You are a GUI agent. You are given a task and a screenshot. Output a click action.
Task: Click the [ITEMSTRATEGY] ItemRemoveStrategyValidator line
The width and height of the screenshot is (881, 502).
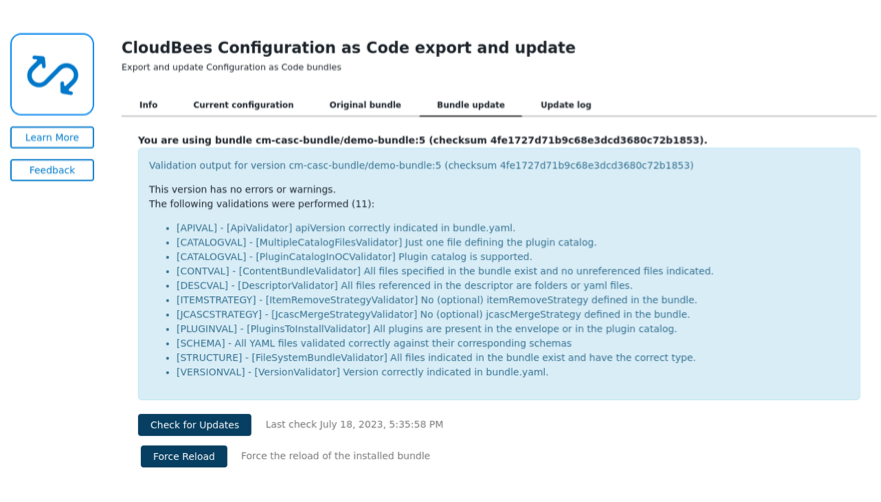(436, 300)
